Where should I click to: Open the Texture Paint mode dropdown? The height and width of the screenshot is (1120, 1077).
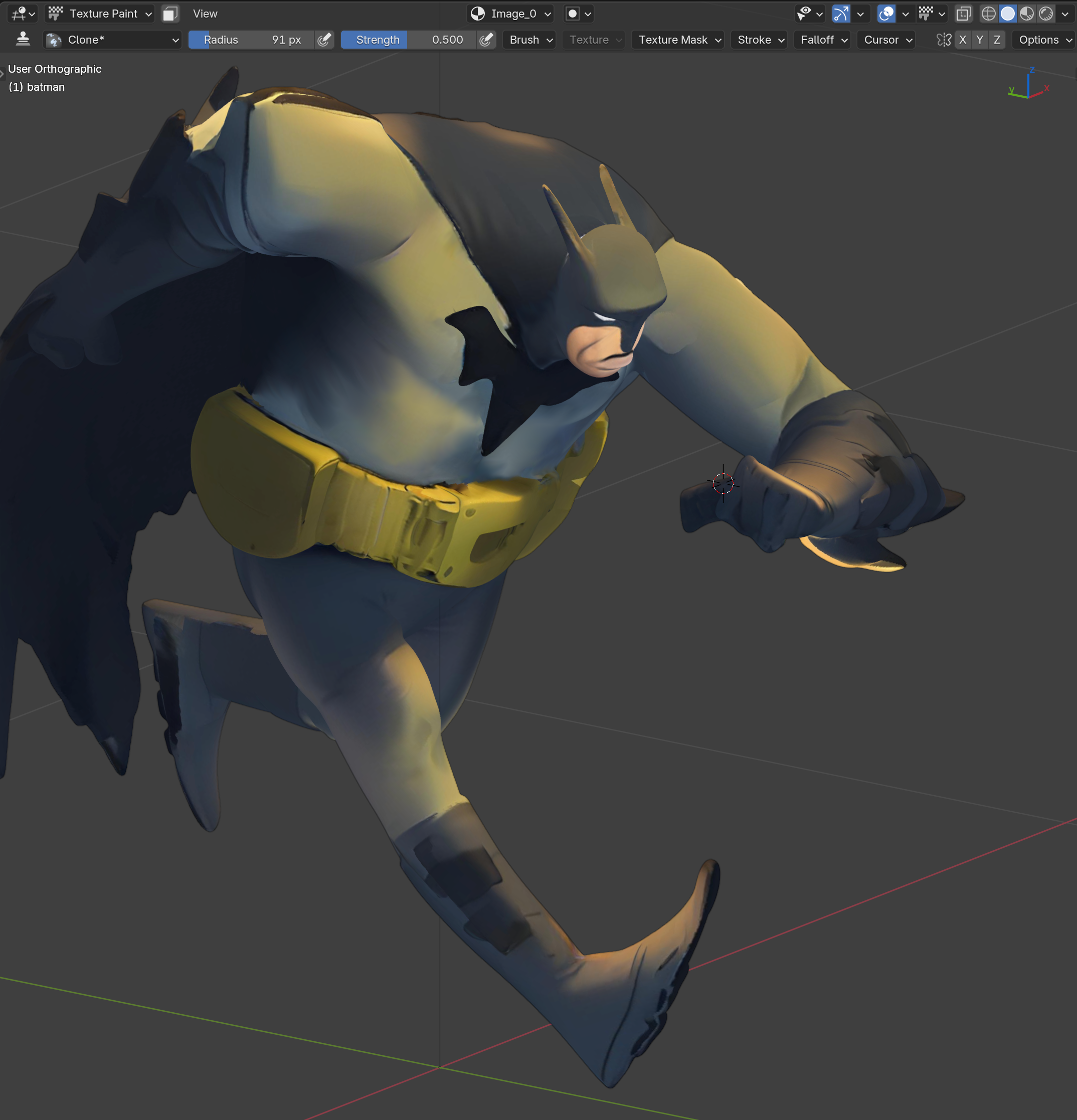click(x=100, y=13)
